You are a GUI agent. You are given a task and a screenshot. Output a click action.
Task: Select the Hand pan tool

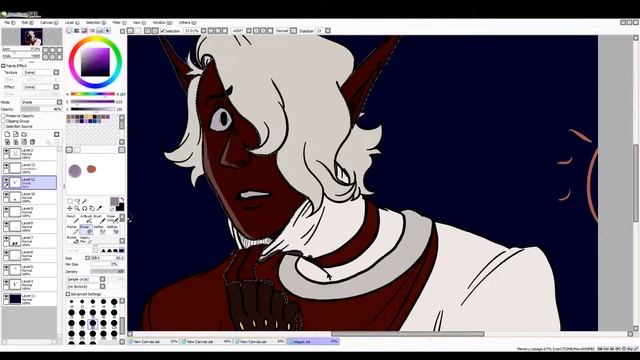(x=92, y=208)
